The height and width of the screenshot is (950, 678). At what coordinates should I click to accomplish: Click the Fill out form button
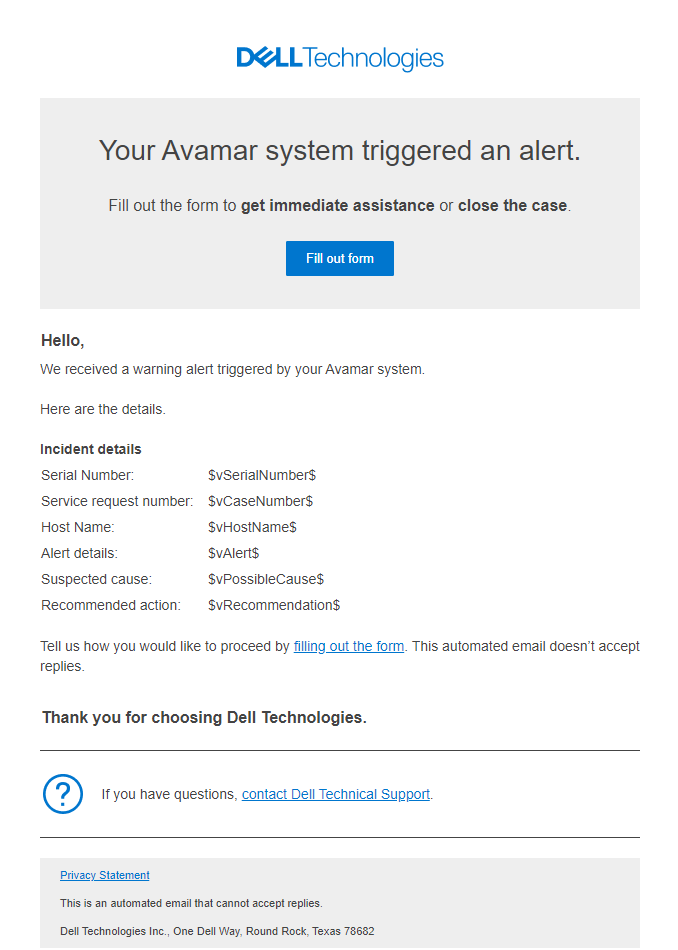(x=339, y=258)
